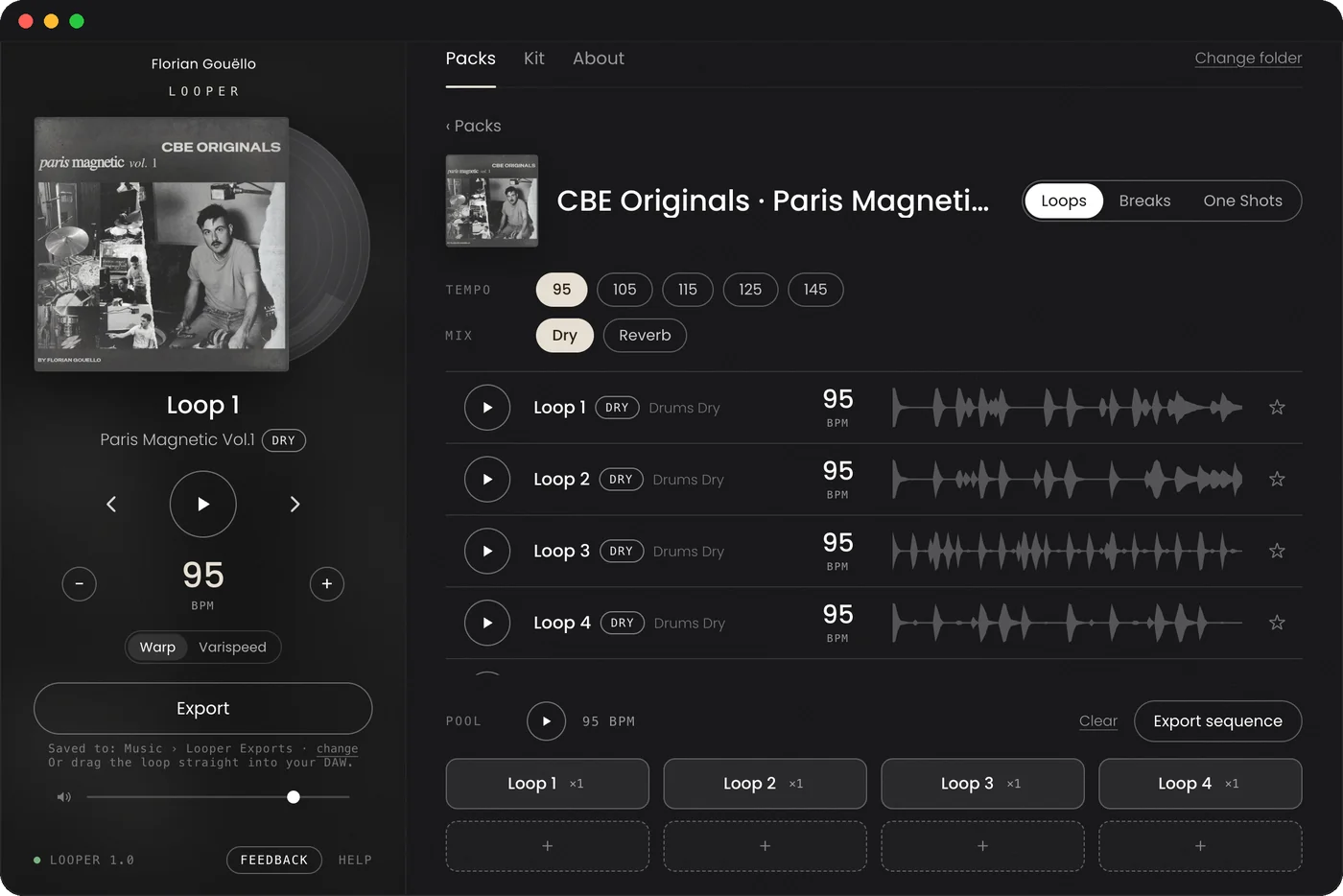Skip to the next loop arrow

[x=295, y=504]
